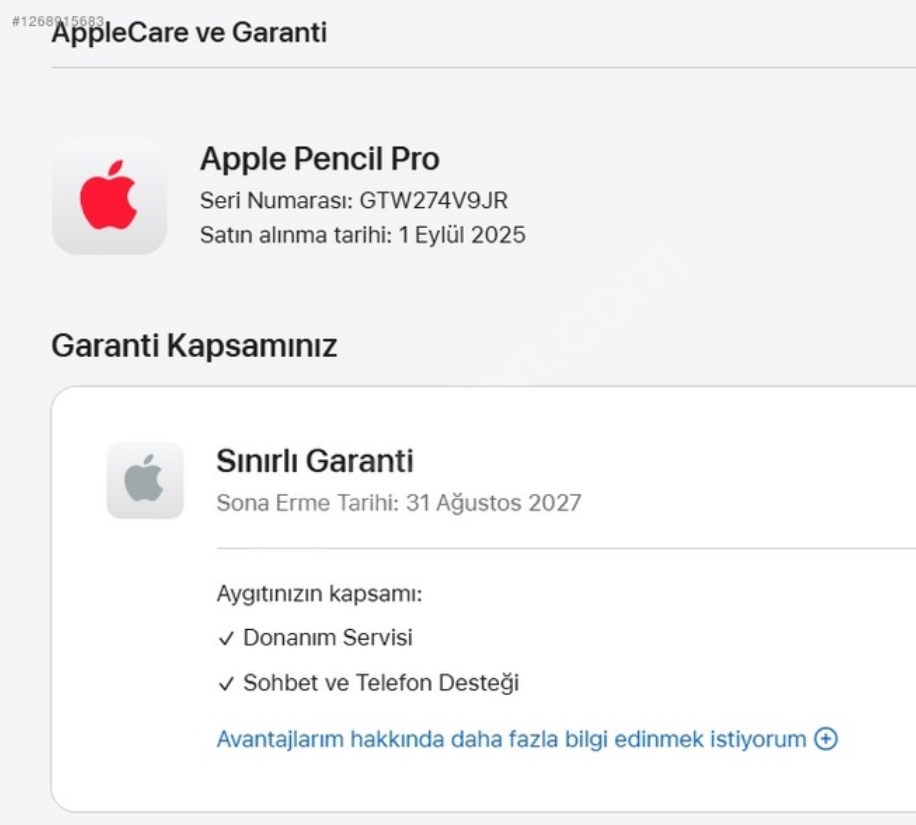Click the Sohbet ve Telefon Desteği text
The width and height of the screenshot is (916, 825).
click(381, 684)
